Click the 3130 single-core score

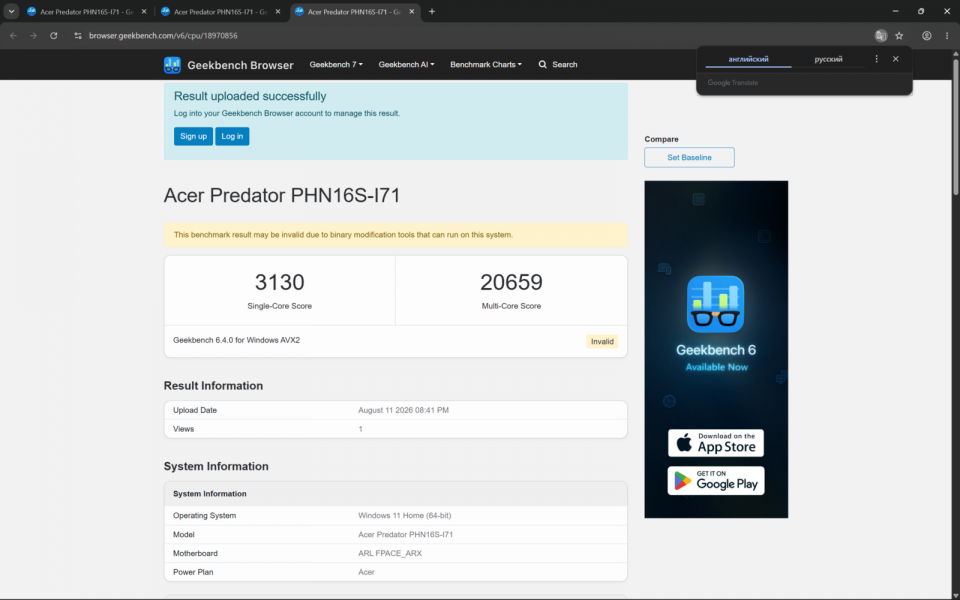(279, 282)
